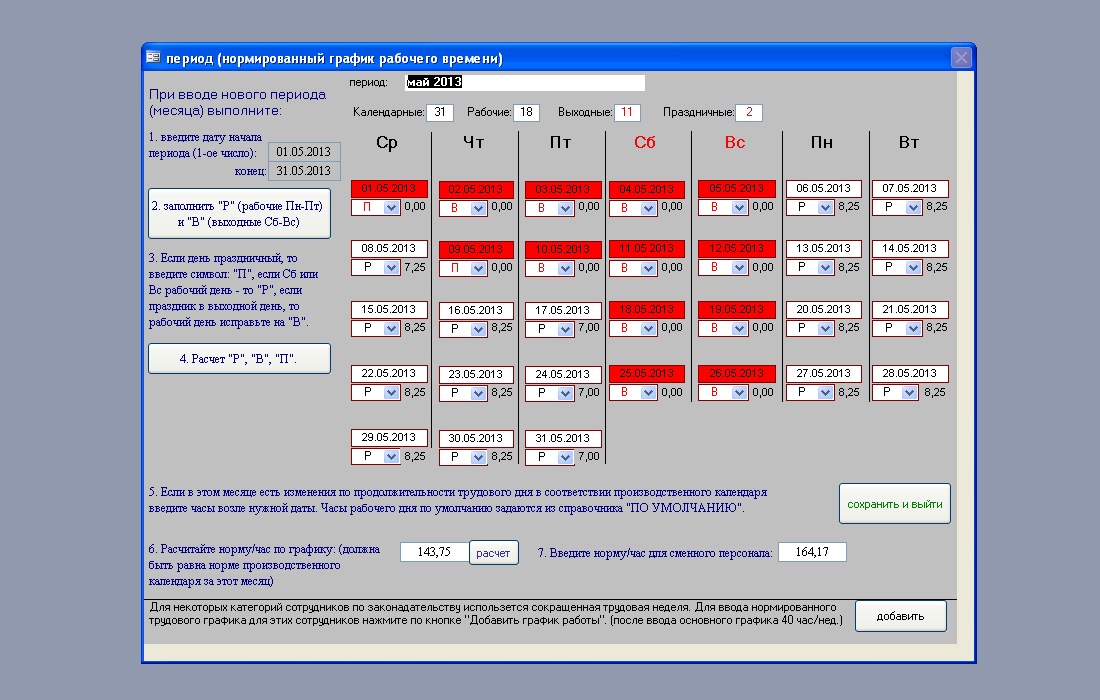
Task: Open the dropdown for date 18.05.2013
Action: (648, 328)
